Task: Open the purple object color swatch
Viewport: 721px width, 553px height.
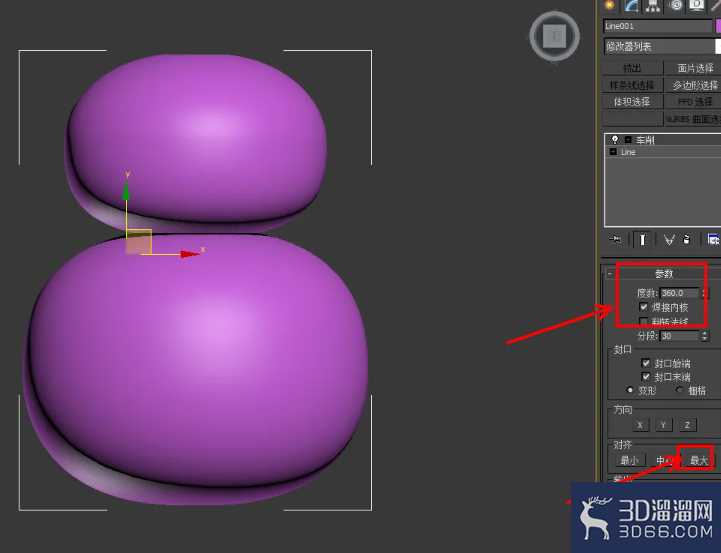Action: click(718, 26)
